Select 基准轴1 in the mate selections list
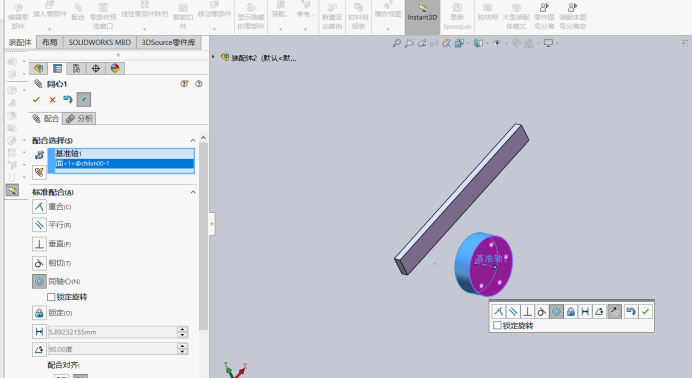 [124, 154]
